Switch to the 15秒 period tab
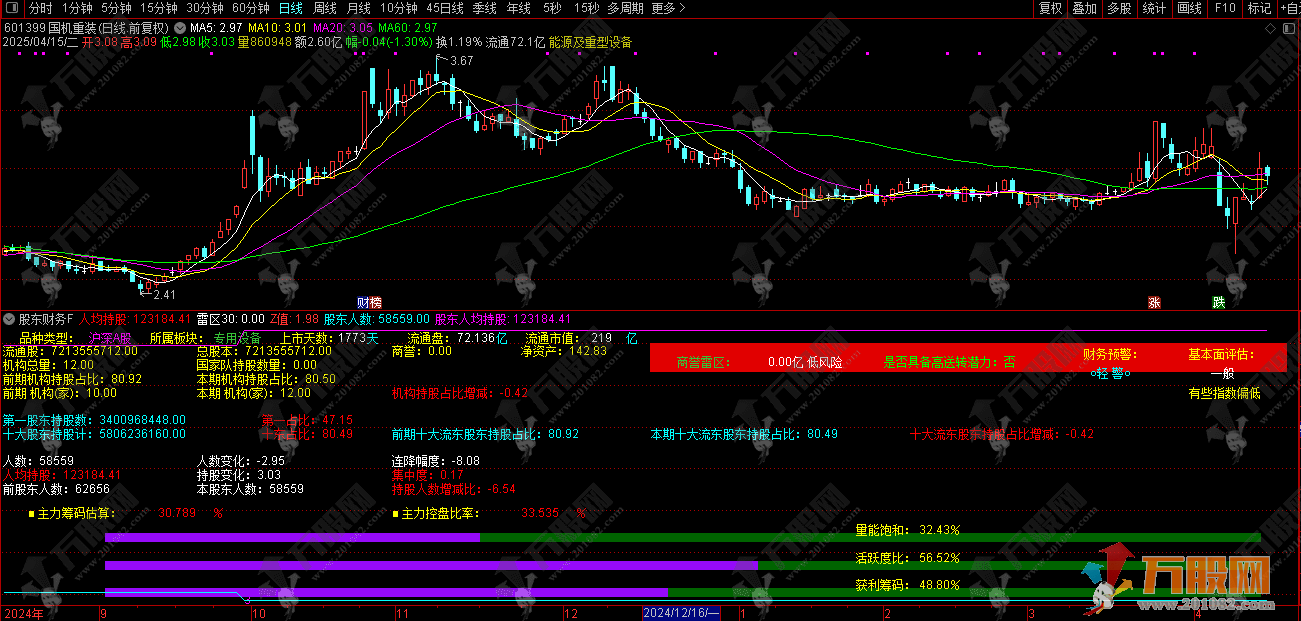1301x621 pixels. pos(585,8)
